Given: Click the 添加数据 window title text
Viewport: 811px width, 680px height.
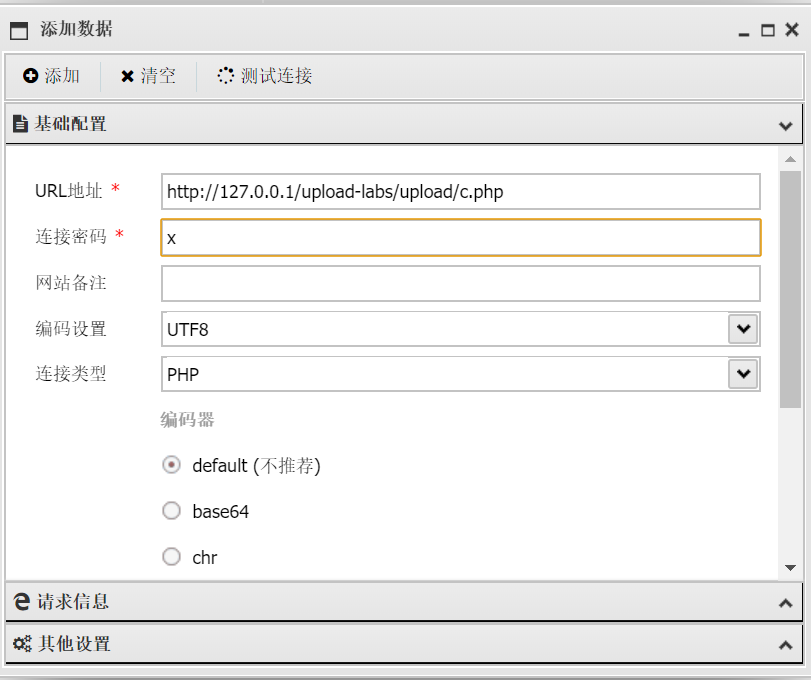Looking at the screenshot, I should [77, 29].
